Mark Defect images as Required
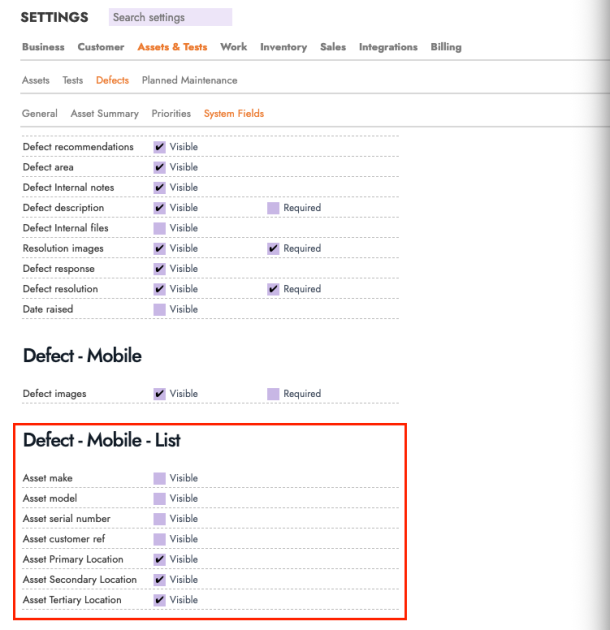The width and height of the screenshot is (610, 630). click(273, 394)
